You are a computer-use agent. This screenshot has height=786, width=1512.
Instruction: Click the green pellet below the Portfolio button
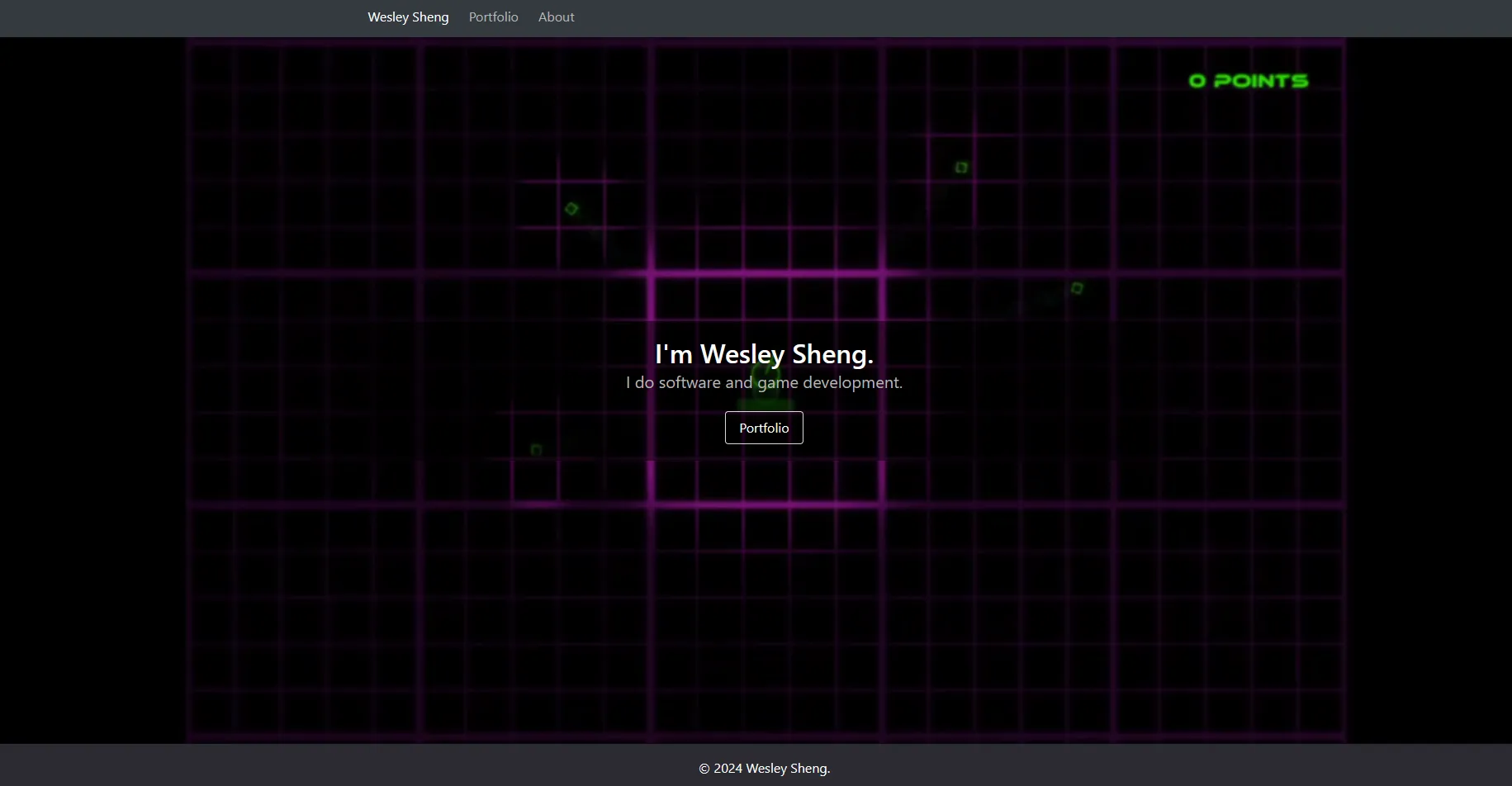coord(535,449)
